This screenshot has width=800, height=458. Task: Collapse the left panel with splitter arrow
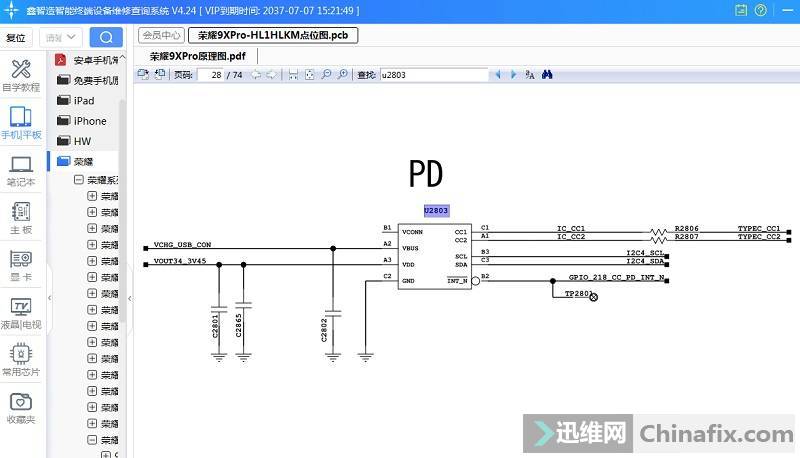tap(130, 297)
